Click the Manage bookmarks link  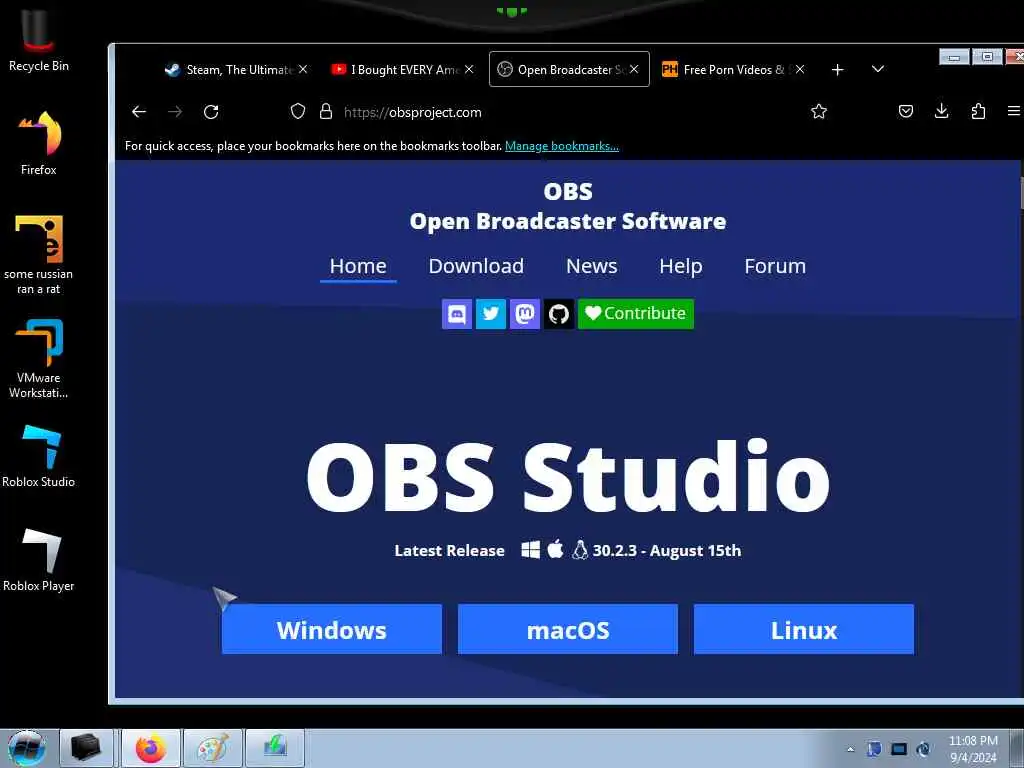pos(562,146)
